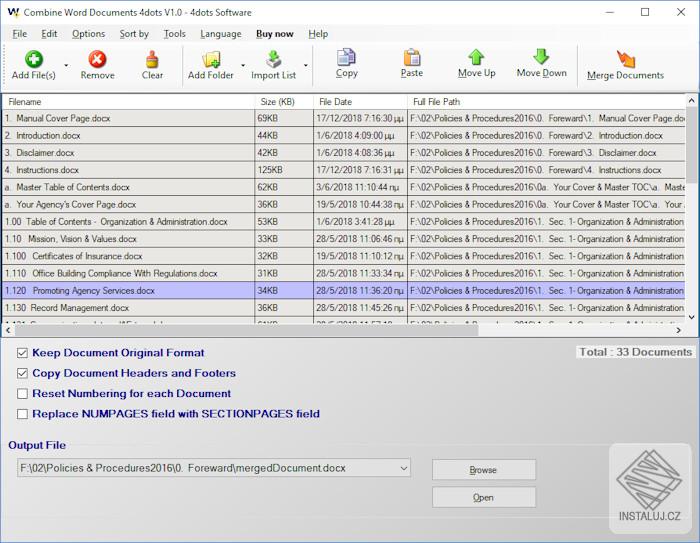Sort by File Date column header
The width and height of the screenshot is (700, 543).
point(360,102)
